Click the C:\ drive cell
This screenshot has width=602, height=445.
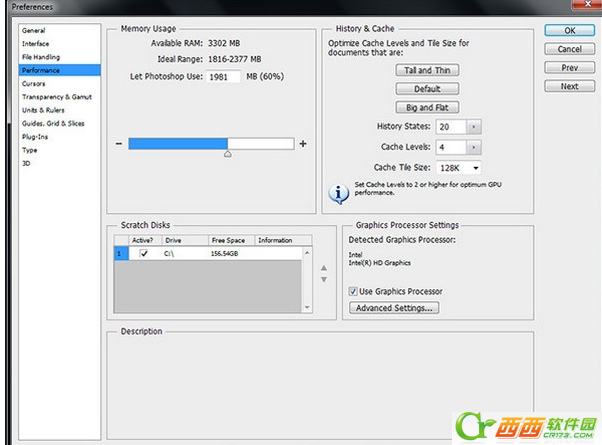(x=169, y=253)
